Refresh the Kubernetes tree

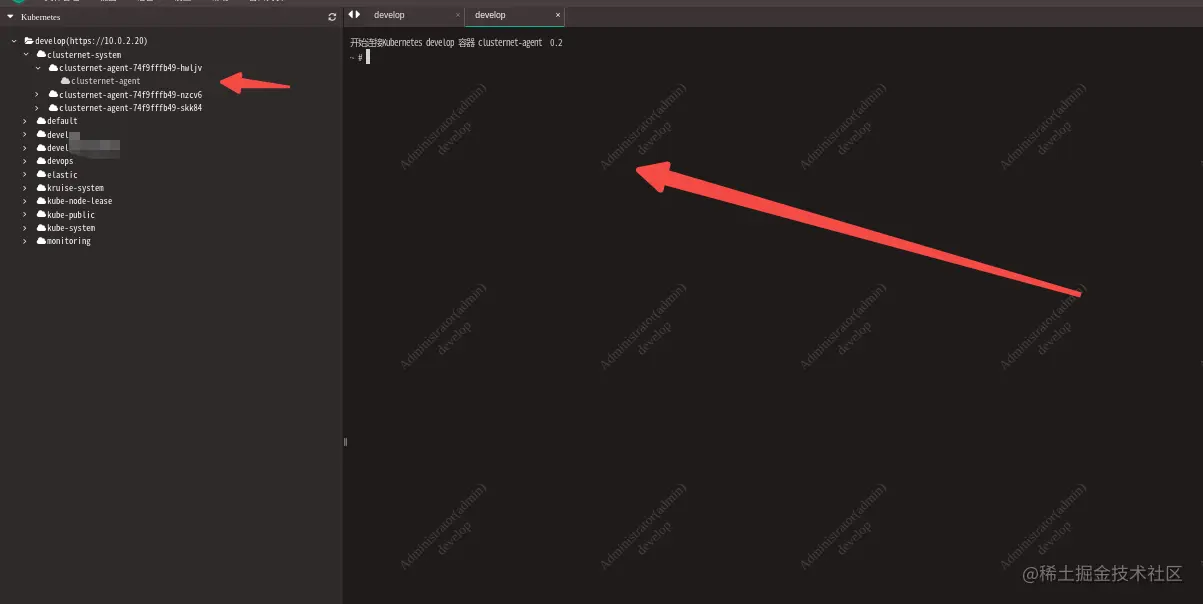(332, 17)
